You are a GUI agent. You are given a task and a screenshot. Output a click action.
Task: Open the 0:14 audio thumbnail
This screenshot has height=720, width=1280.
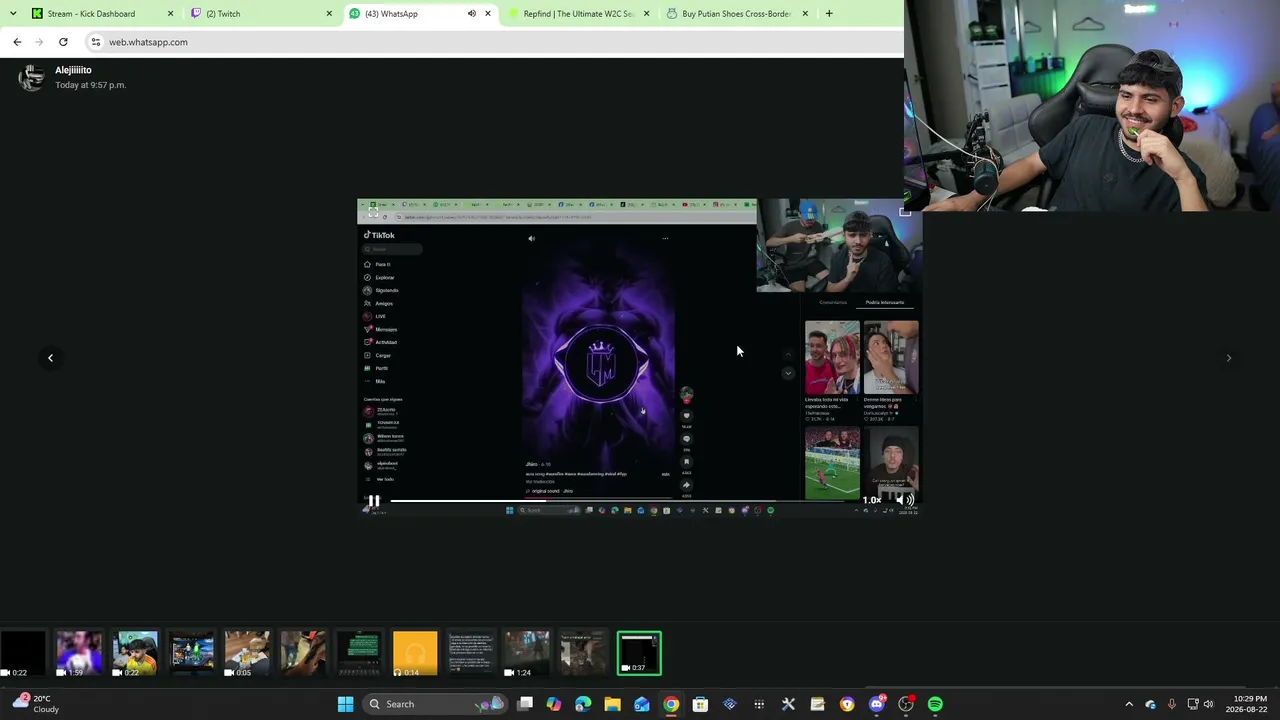(x=415, y=654)
